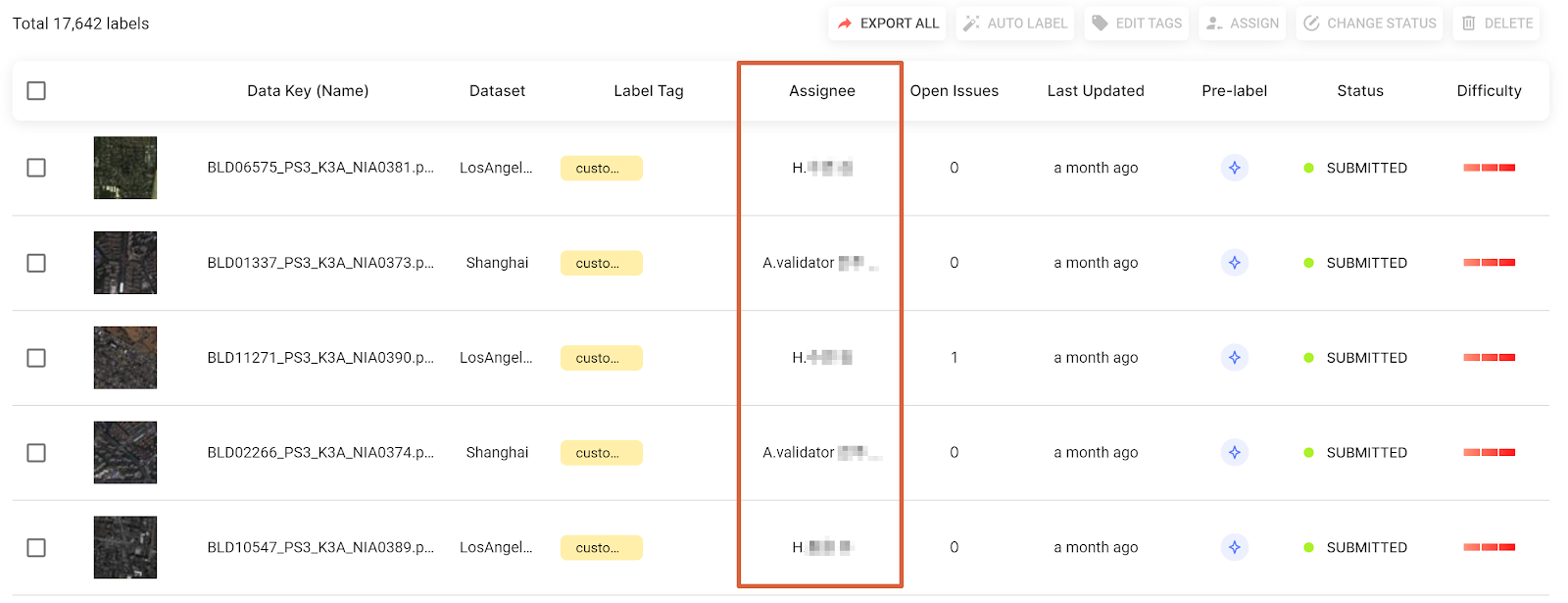Click label tag chip in BLD01337 row
The image size is (1568, 603).
[x=602, y=264]
